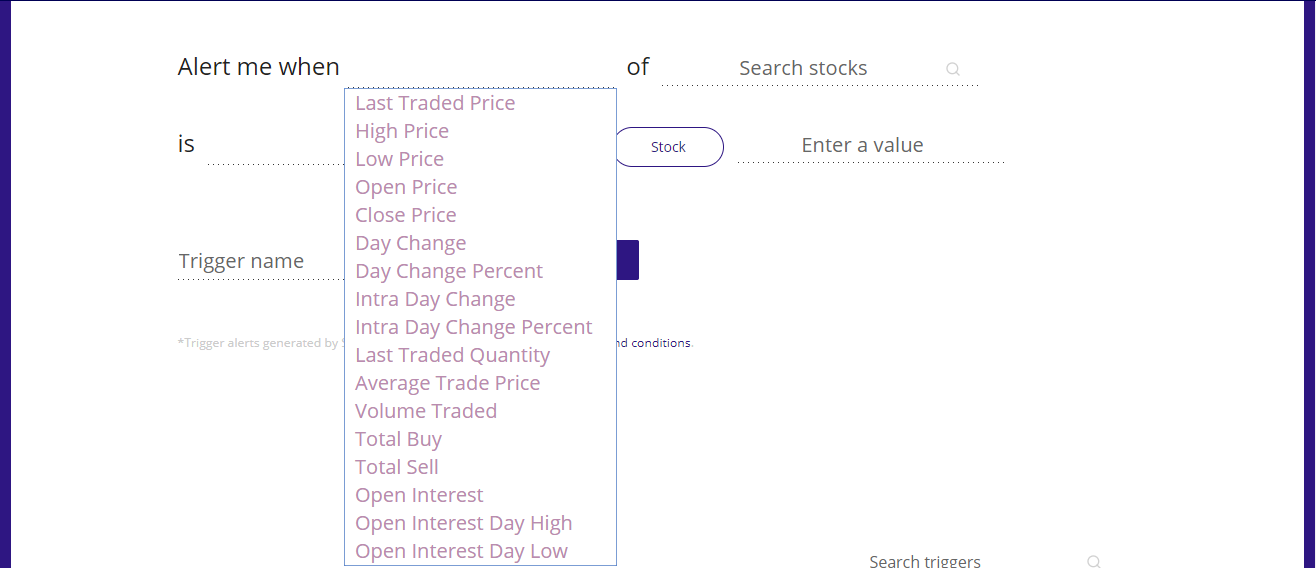
Task: Click the search triggers magnifier icon
Action: (x=1094, y=561)
